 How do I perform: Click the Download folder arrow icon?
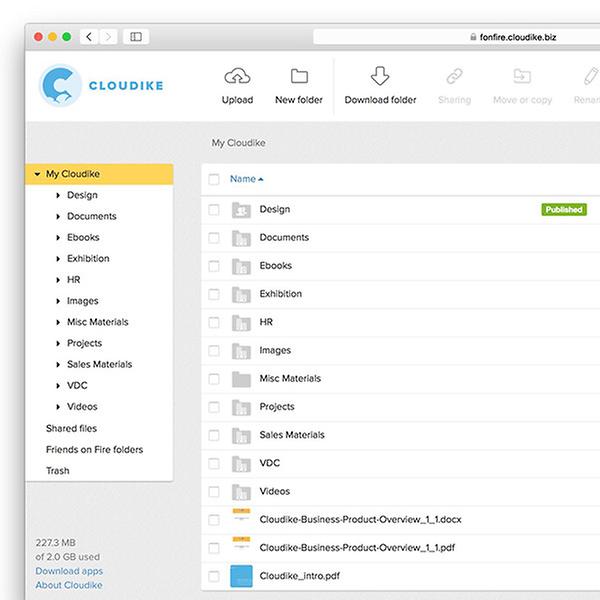pyautogui.click(x=380, y=76)
